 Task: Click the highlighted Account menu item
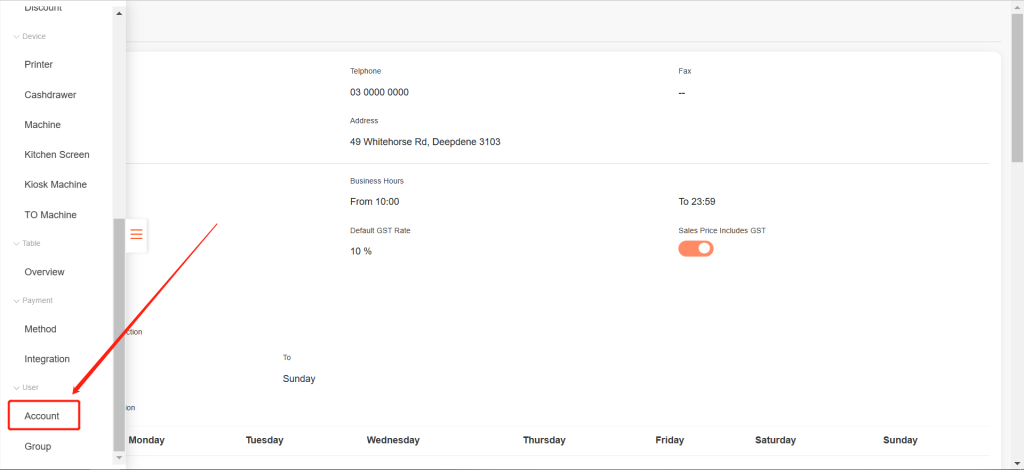[x=42, y=416]
